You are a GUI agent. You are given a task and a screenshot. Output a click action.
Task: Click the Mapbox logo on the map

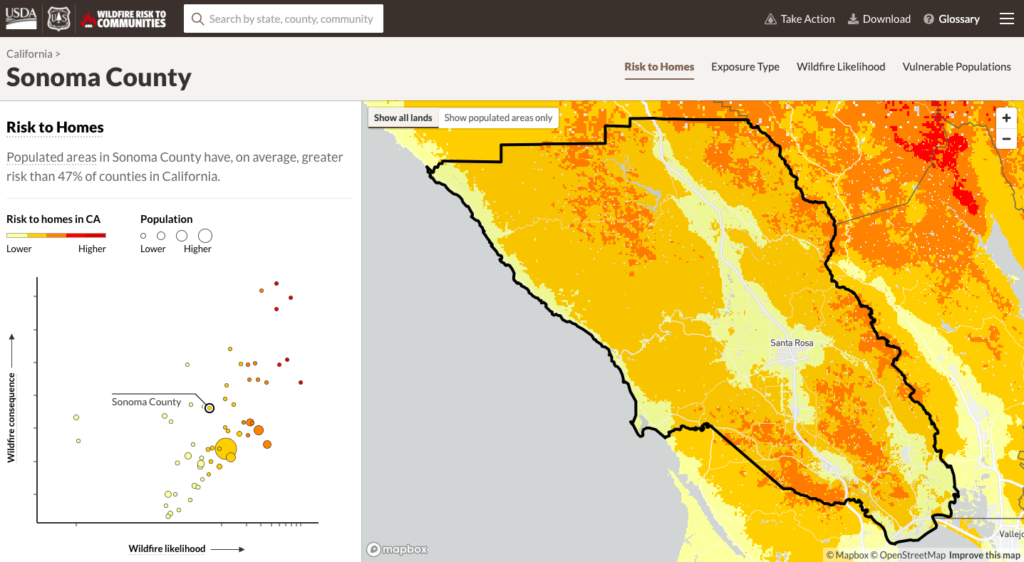(x=397, y=549)
